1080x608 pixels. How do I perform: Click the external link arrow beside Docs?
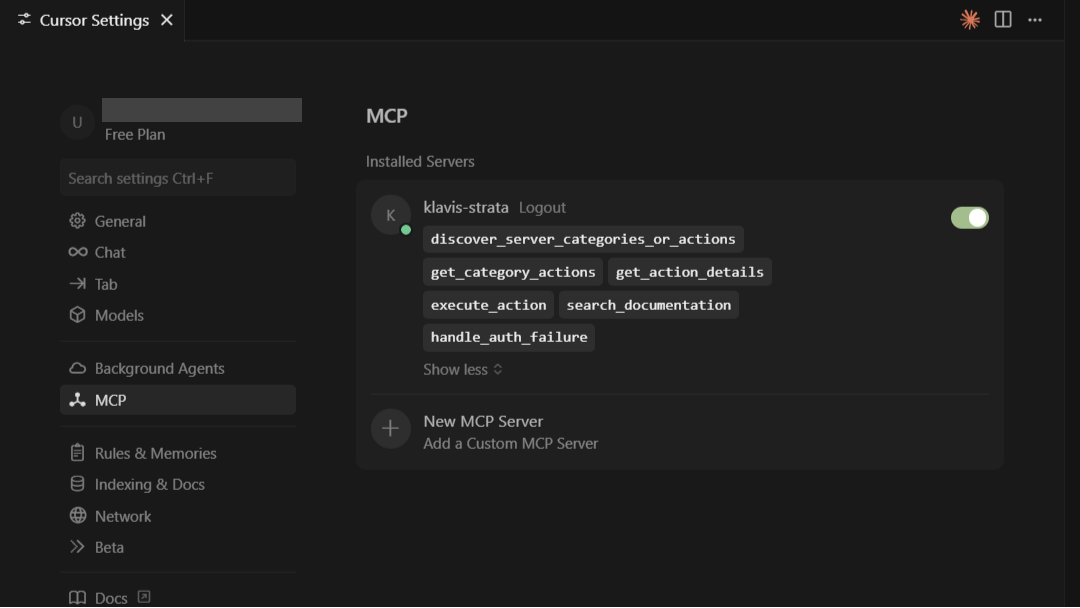(144, 596)
